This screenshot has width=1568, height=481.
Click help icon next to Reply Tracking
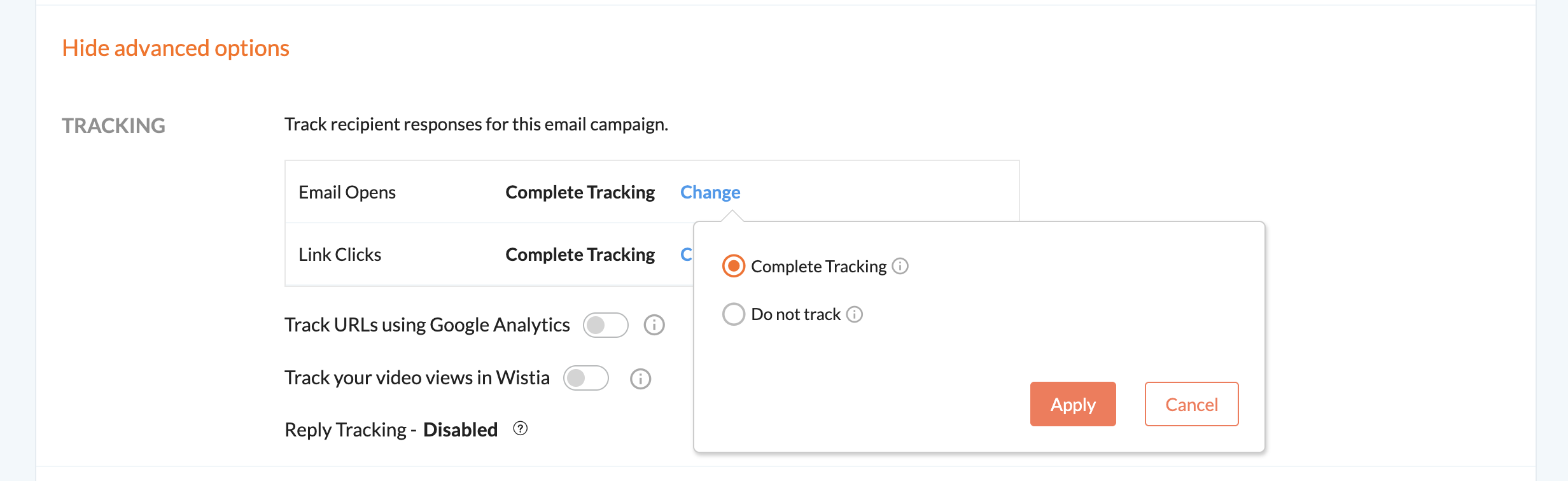pos(521,429)
